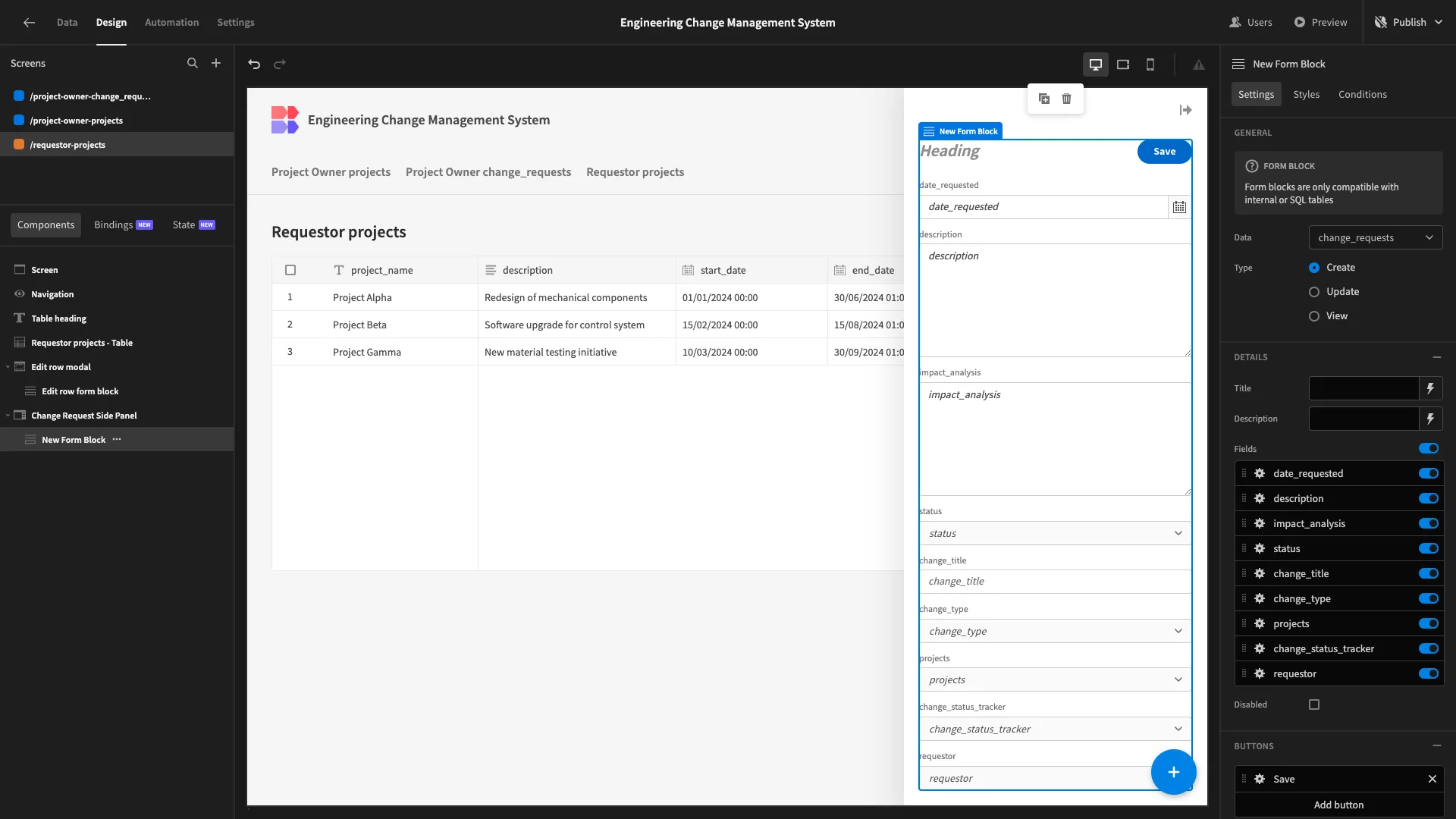Select the View type radio
The width and height of the screenshot is (1456, 819).
(x=1314, y=316)
